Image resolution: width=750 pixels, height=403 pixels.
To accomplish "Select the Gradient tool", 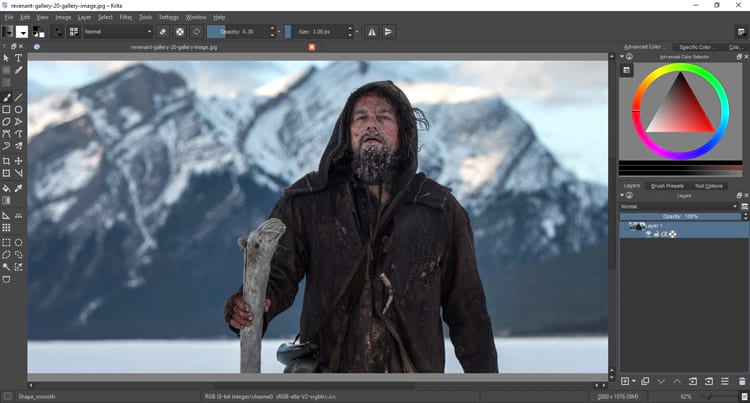I will [6, 200].
